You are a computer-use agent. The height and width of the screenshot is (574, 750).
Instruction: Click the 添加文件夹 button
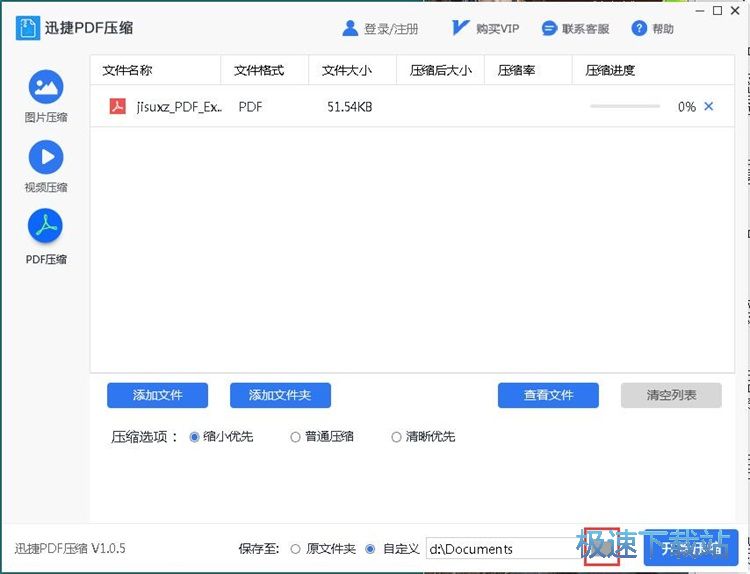pyautogui.click(x=280, y=395)
